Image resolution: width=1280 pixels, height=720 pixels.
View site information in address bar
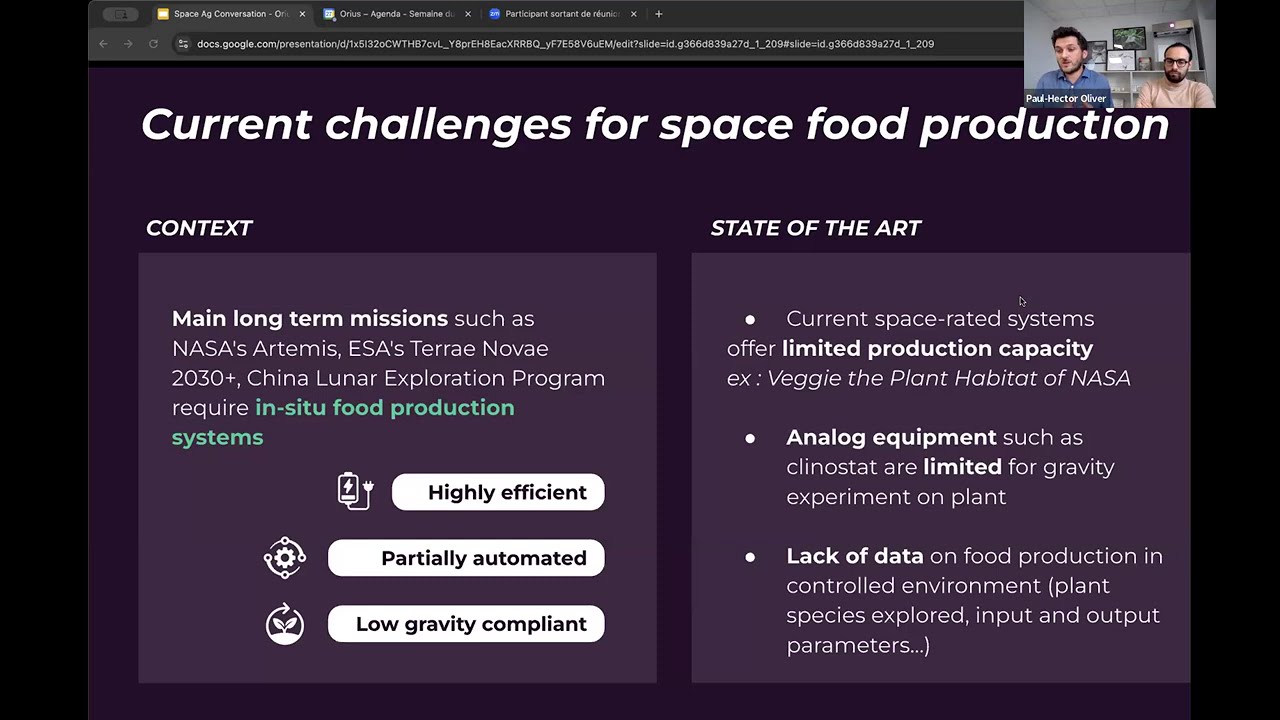pyautogui.click(x=182, y=44)
